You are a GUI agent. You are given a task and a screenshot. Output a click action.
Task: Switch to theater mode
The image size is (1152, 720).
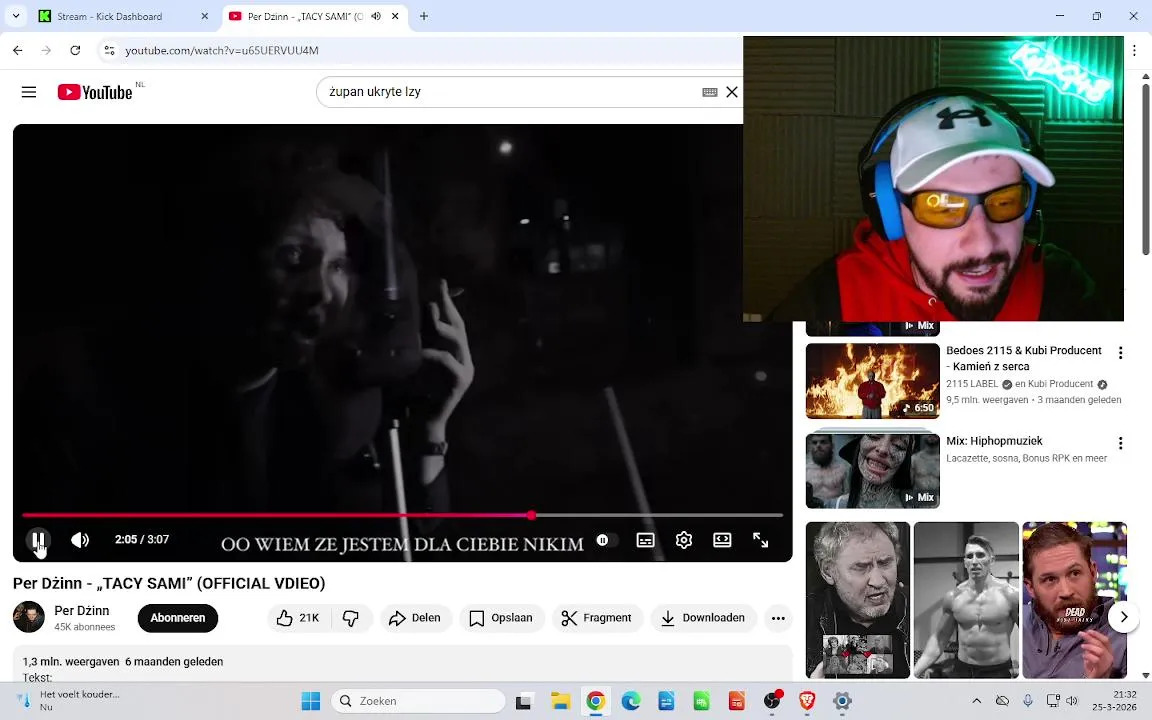tap(722, 540)
